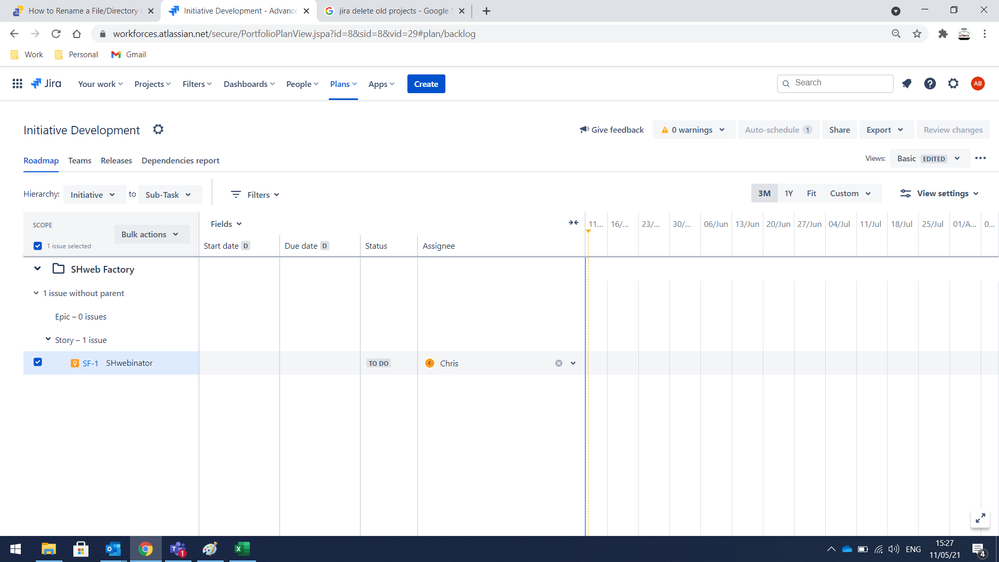
Task: Click the browser zoom magnifier icon
Action: click(896, 34)
